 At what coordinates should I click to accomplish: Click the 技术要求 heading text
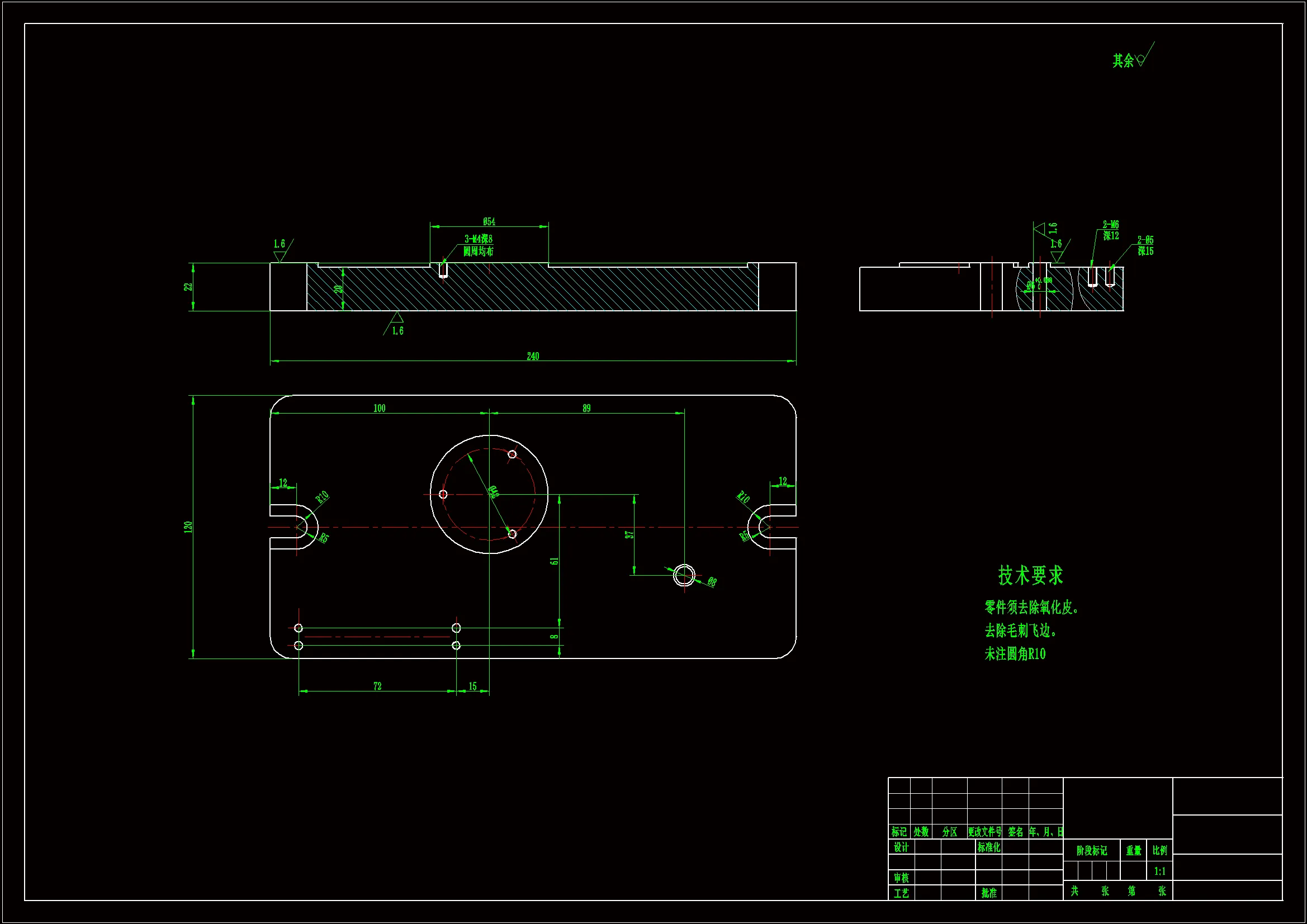1030,576
